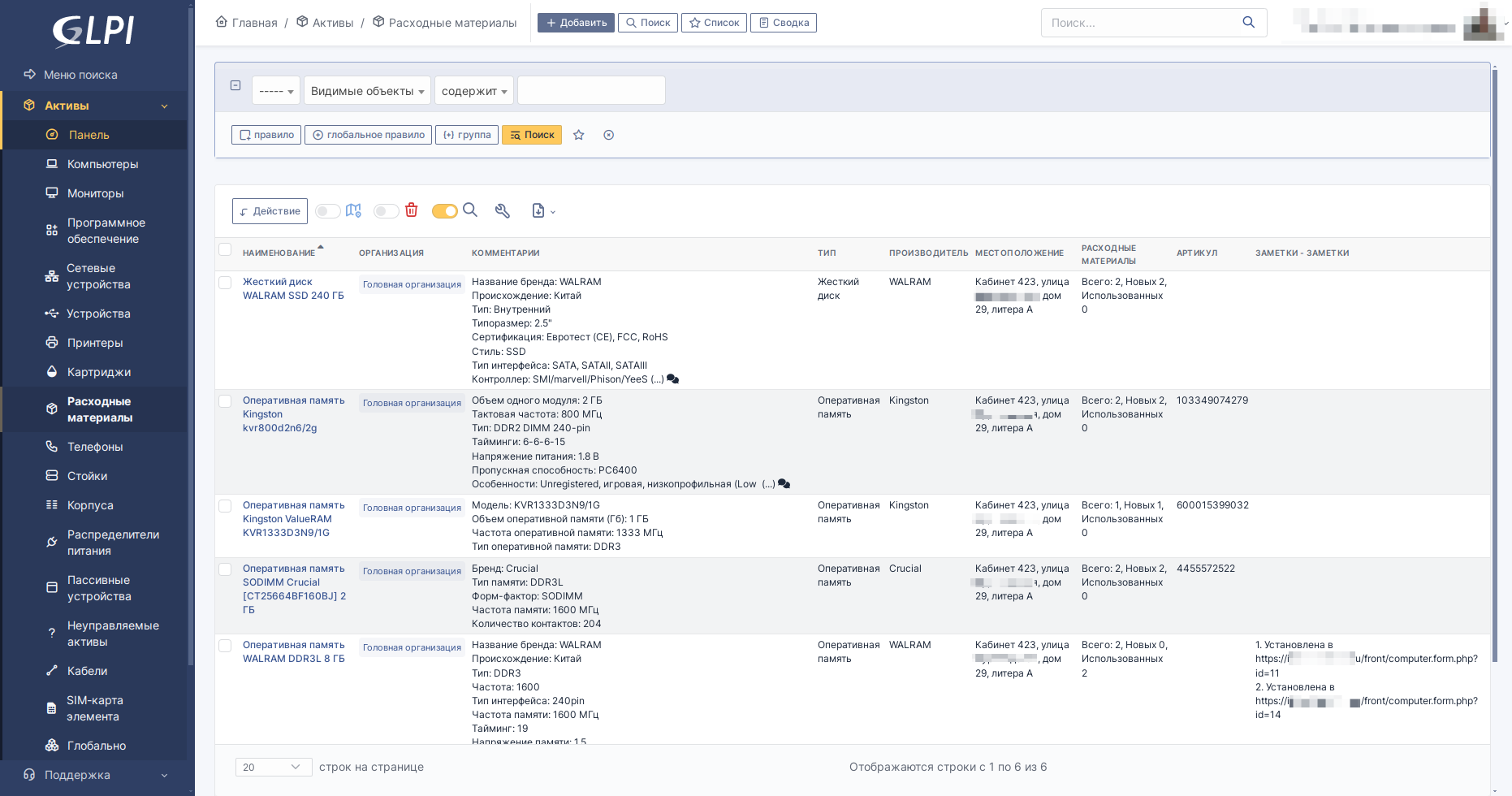Open the ----- logic operator dropdown

276,91
